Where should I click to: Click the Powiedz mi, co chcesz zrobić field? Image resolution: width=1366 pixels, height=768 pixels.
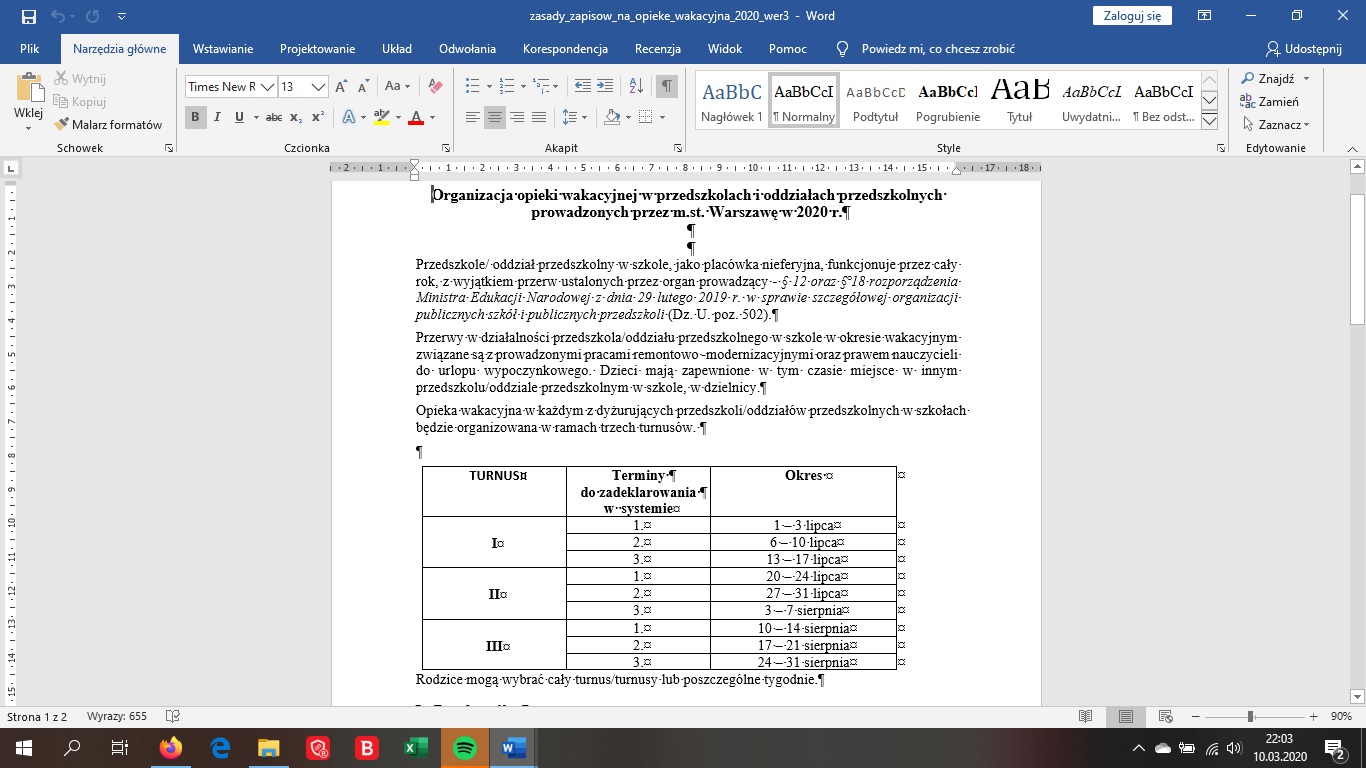[925, 48]
